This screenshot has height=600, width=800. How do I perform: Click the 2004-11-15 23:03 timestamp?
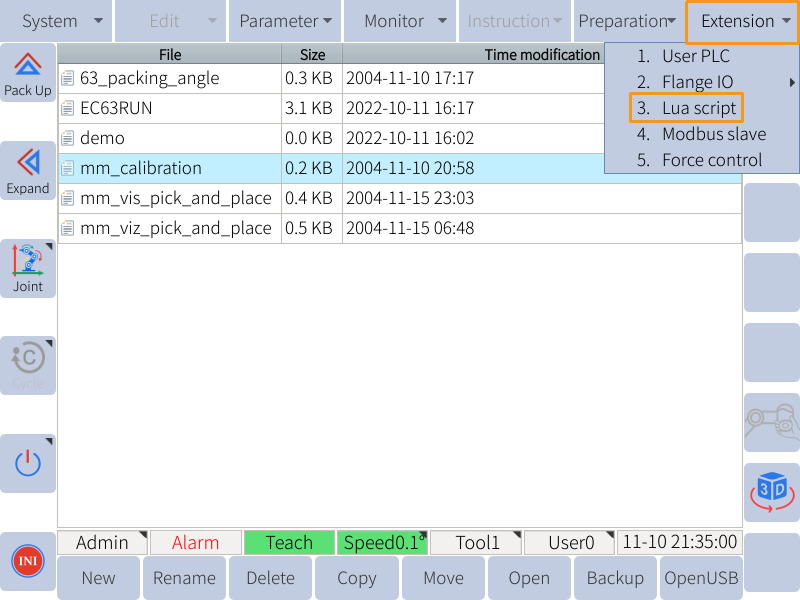coord(410,198)
